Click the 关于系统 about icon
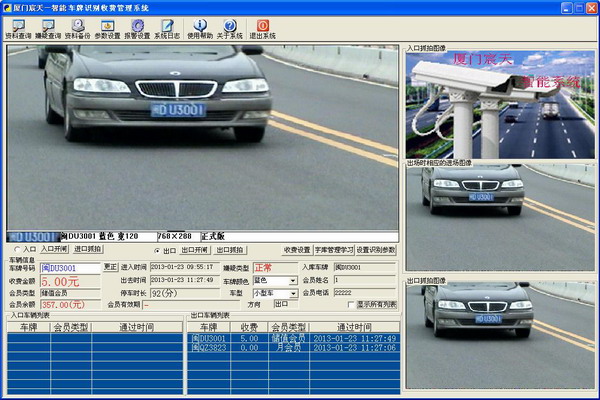This screenshot has height=400, width=600. click(230, 26)
